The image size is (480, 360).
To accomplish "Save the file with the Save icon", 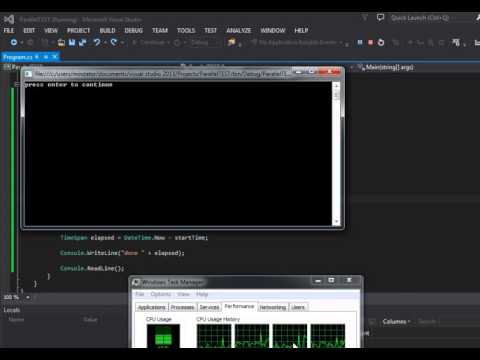I will 72,42.
